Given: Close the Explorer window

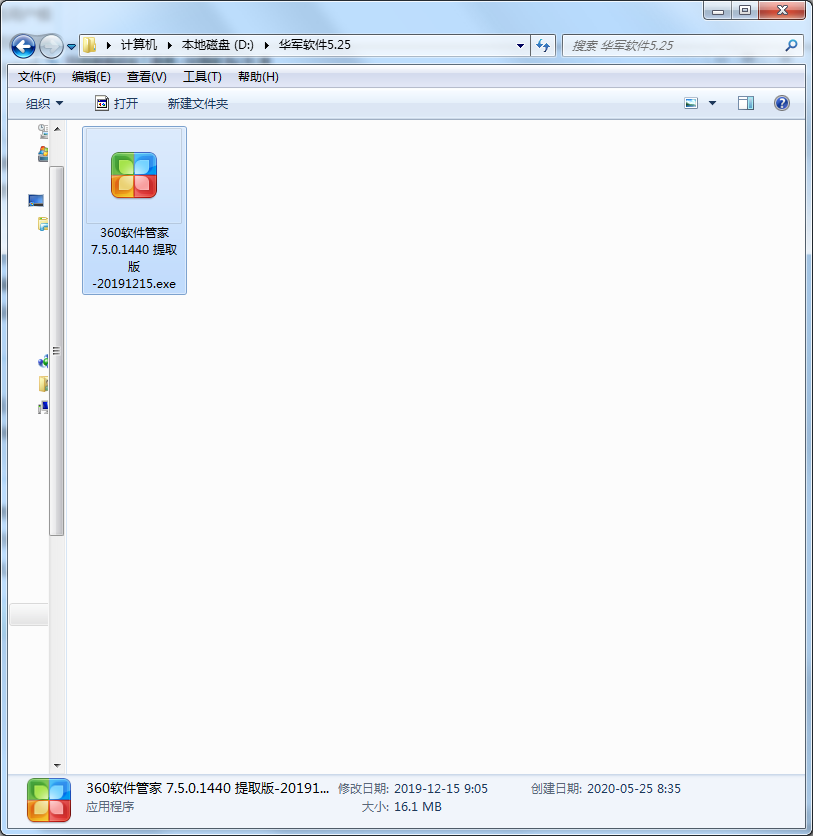Looking at the screenshot, I should coord(782,11).
